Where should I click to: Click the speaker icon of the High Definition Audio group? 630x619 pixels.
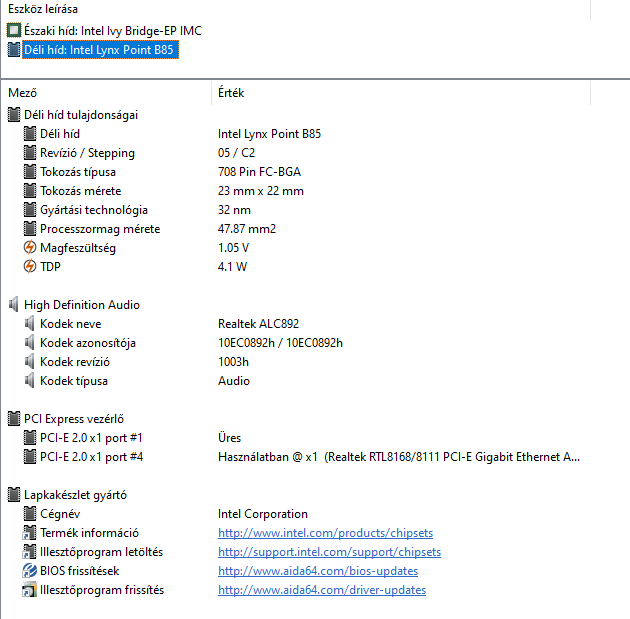point(14,305)
